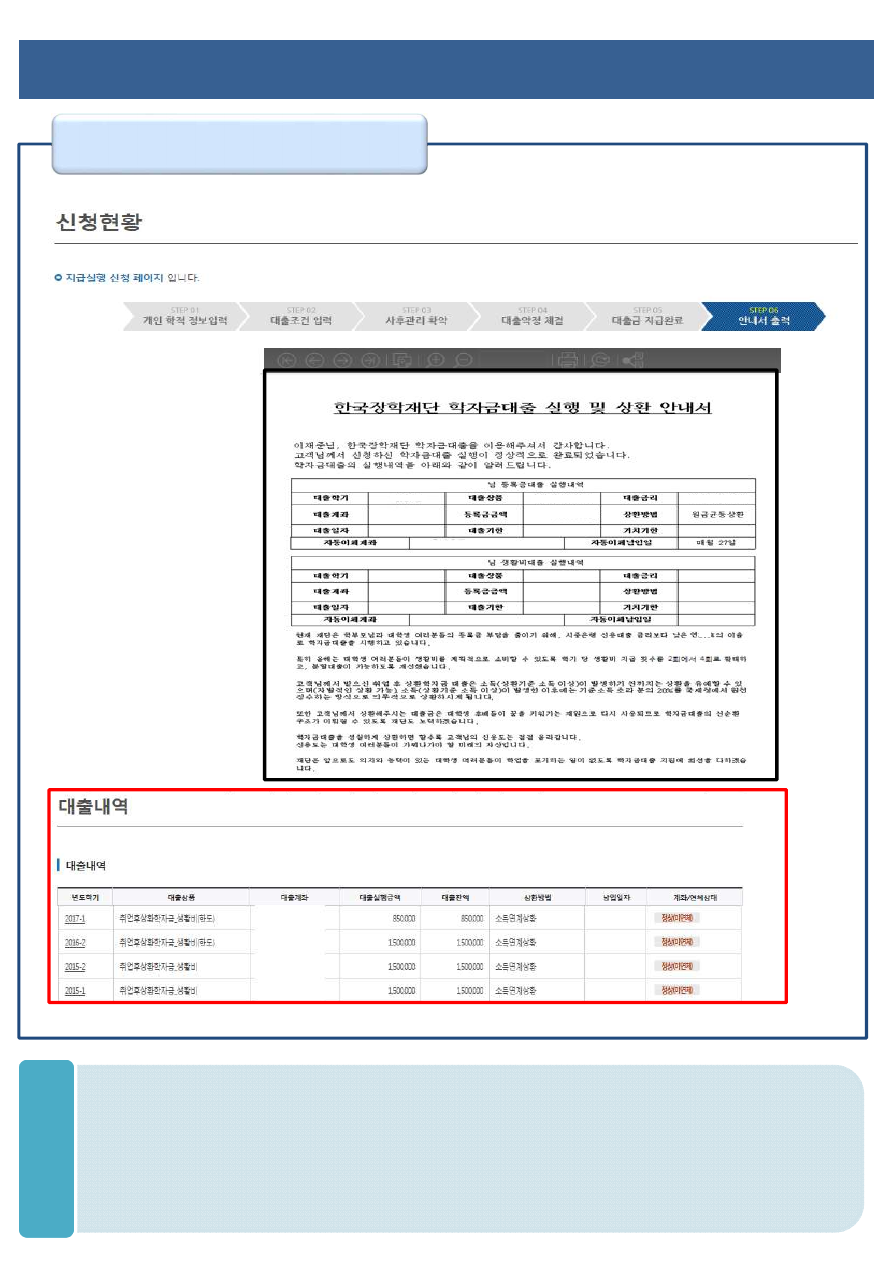Select STEP 06 안내서 출력 tab
This screenshot has height=1262, width=893.
tap(763, 317)
